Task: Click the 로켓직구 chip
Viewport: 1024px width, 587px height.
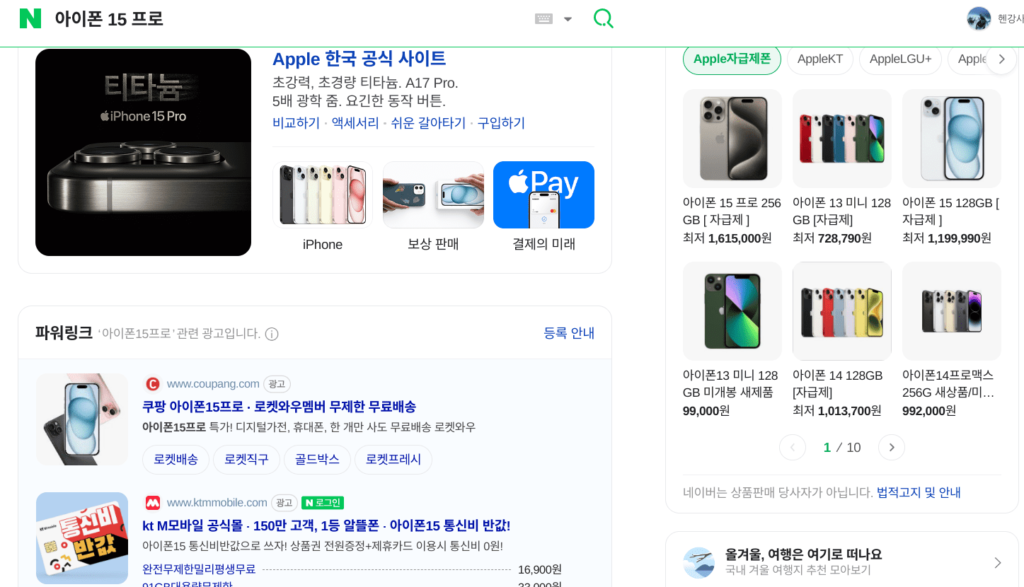Action: 246,460
